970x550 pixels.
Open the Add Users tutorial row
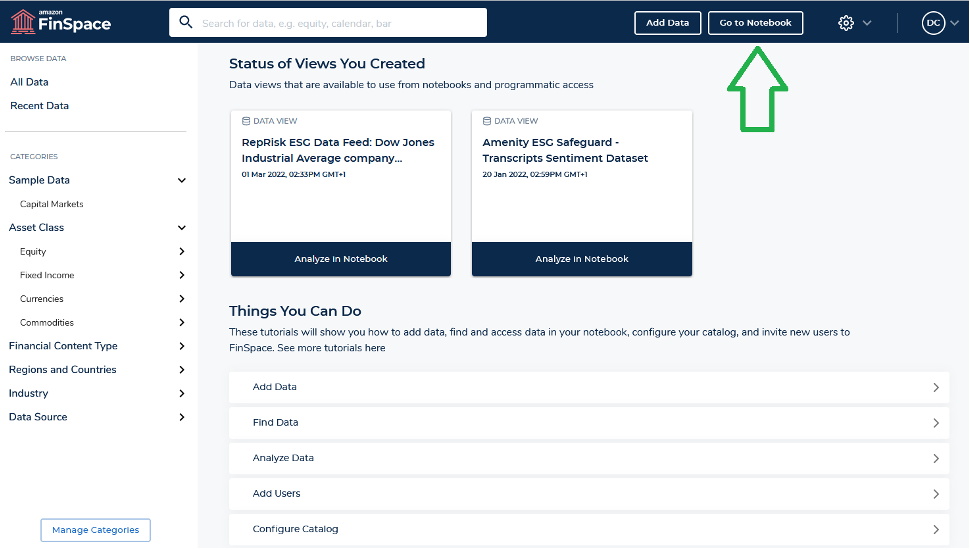point(589,494)
